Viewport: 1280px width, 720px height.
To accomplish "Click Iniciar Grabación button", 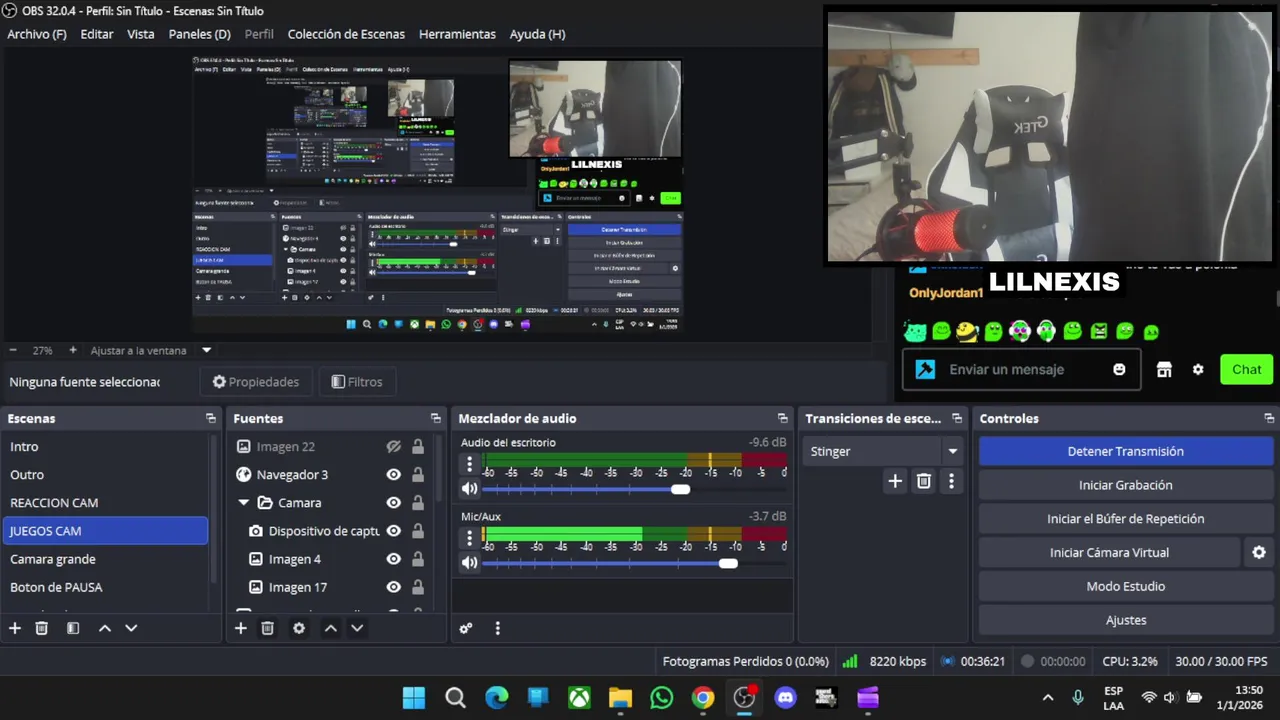I will point(1126,485).
